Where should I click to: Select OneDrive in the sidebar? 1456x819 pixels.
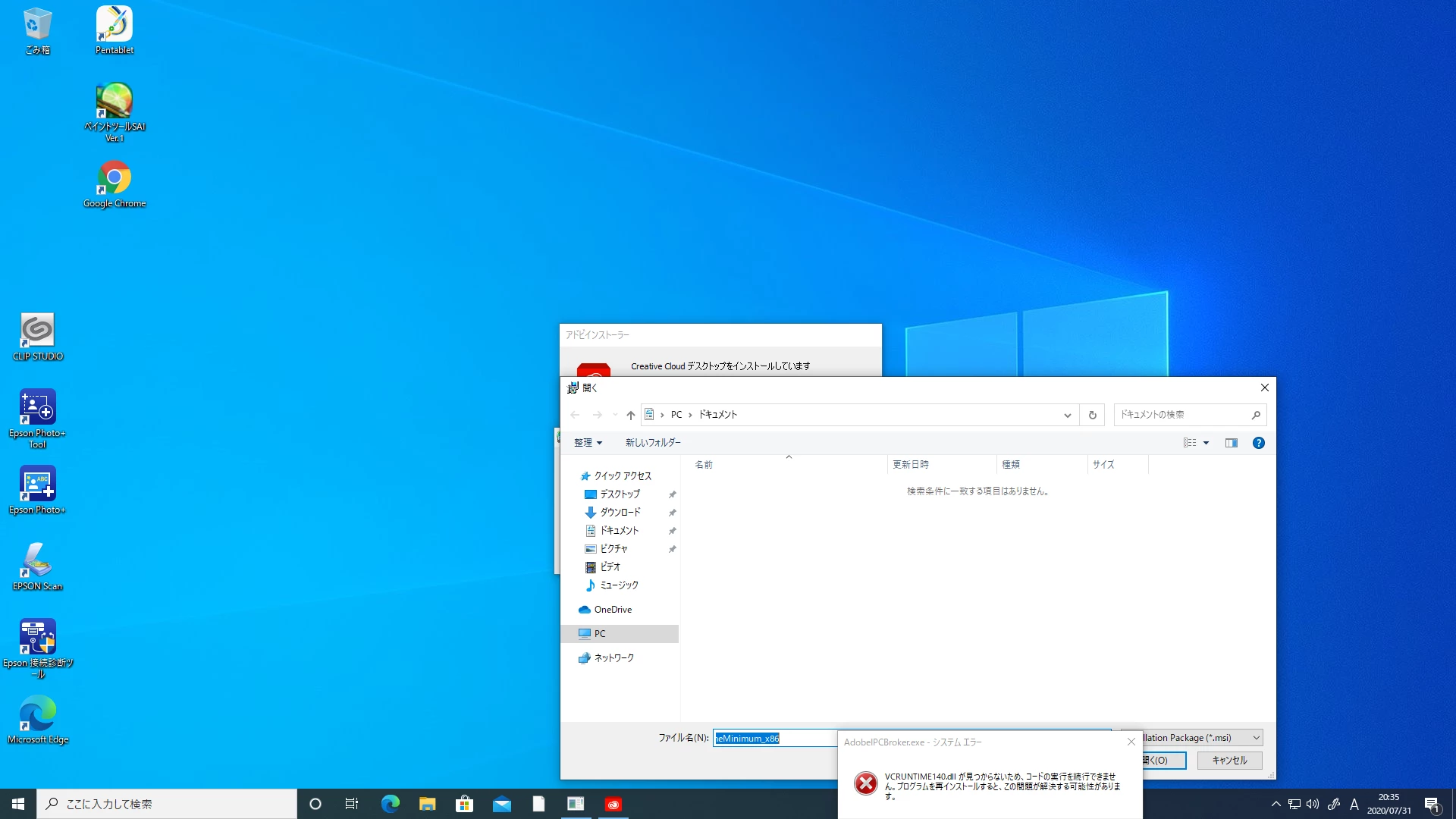[612, 610]
